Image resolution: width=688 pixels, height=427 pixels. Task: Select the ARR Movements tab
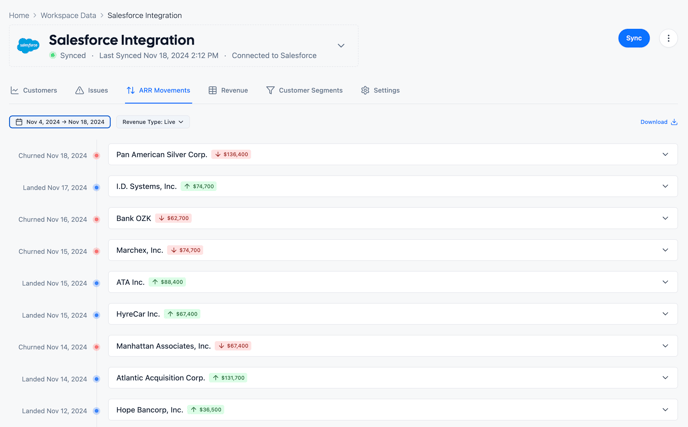(x=158, y=90)
